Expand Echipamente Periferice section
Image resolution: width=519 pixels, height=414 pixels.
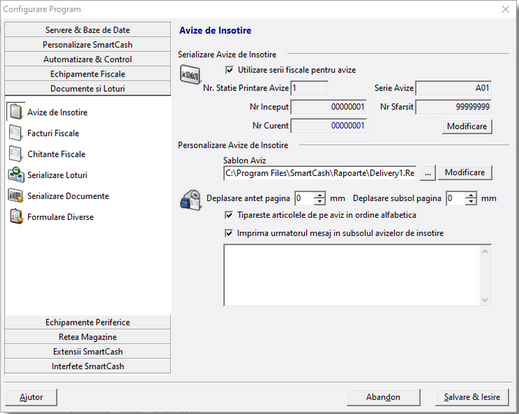[x=88, y=322]
